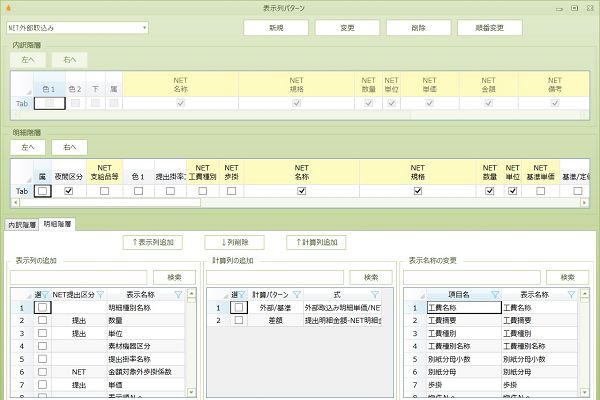The width and height of the screenshot is (600, 400).
Task: Click right arrow of 明細階層 grid scrollbar
Action: pyautogui.click(x=584, y=202)
